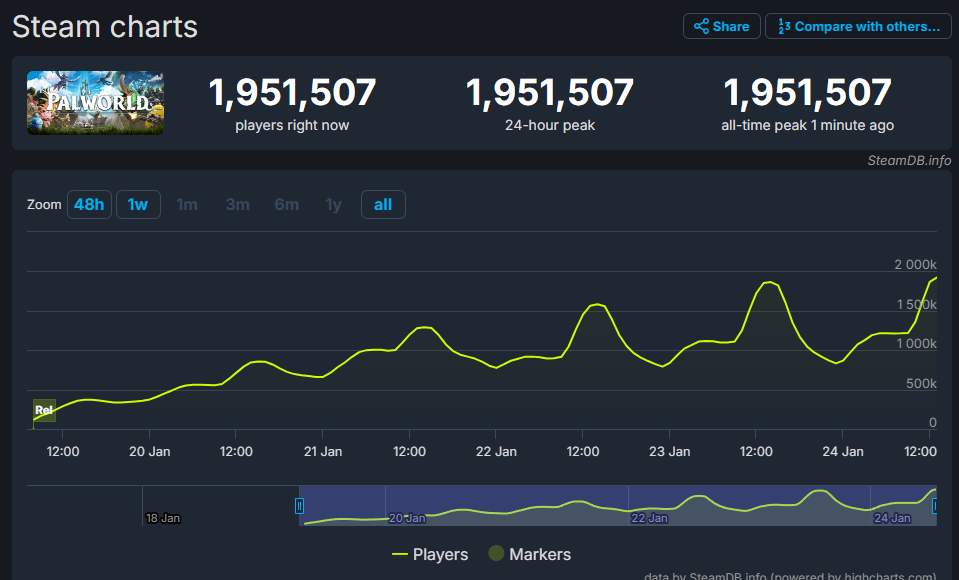Click the Rel release marker on chart
The width and height of the screenshot is (959, 580).
coord(44,410)
